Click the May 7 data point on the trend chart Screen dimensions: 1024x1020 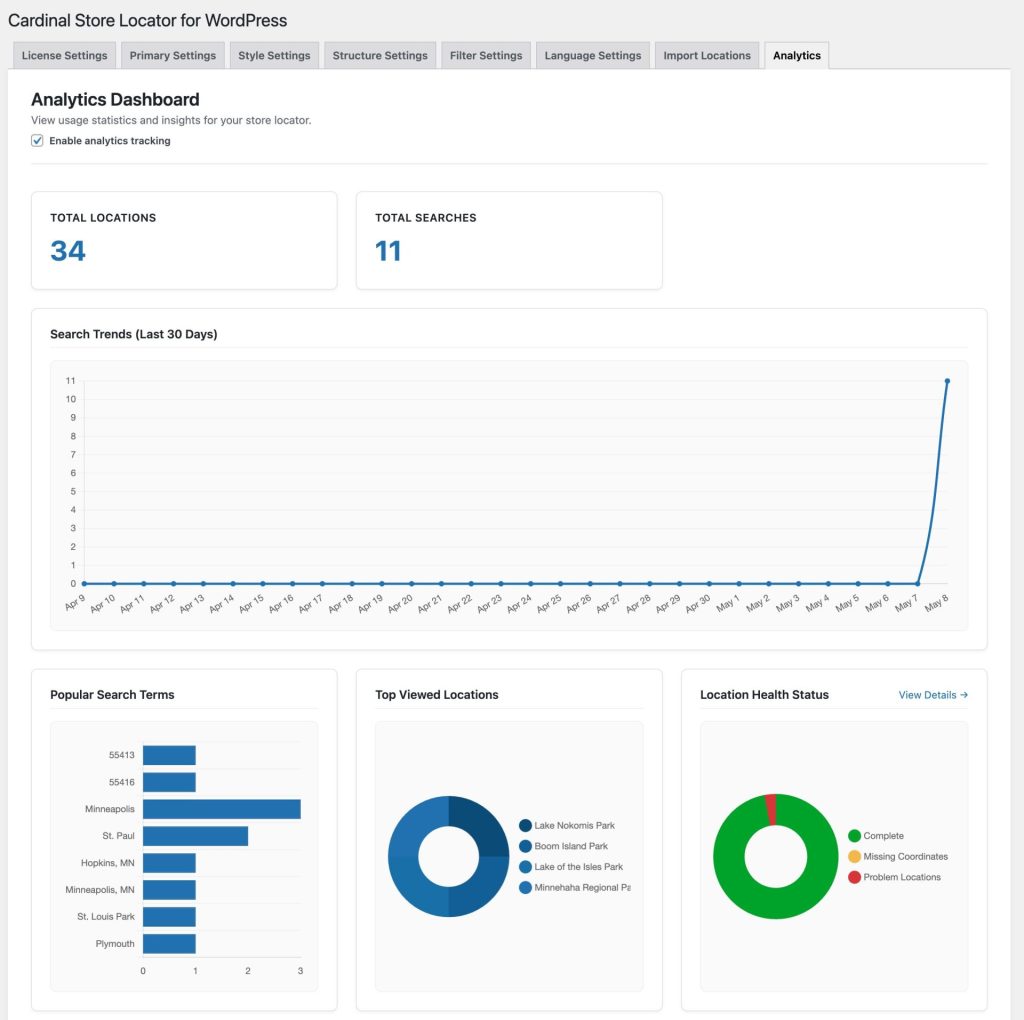(918, 583)
